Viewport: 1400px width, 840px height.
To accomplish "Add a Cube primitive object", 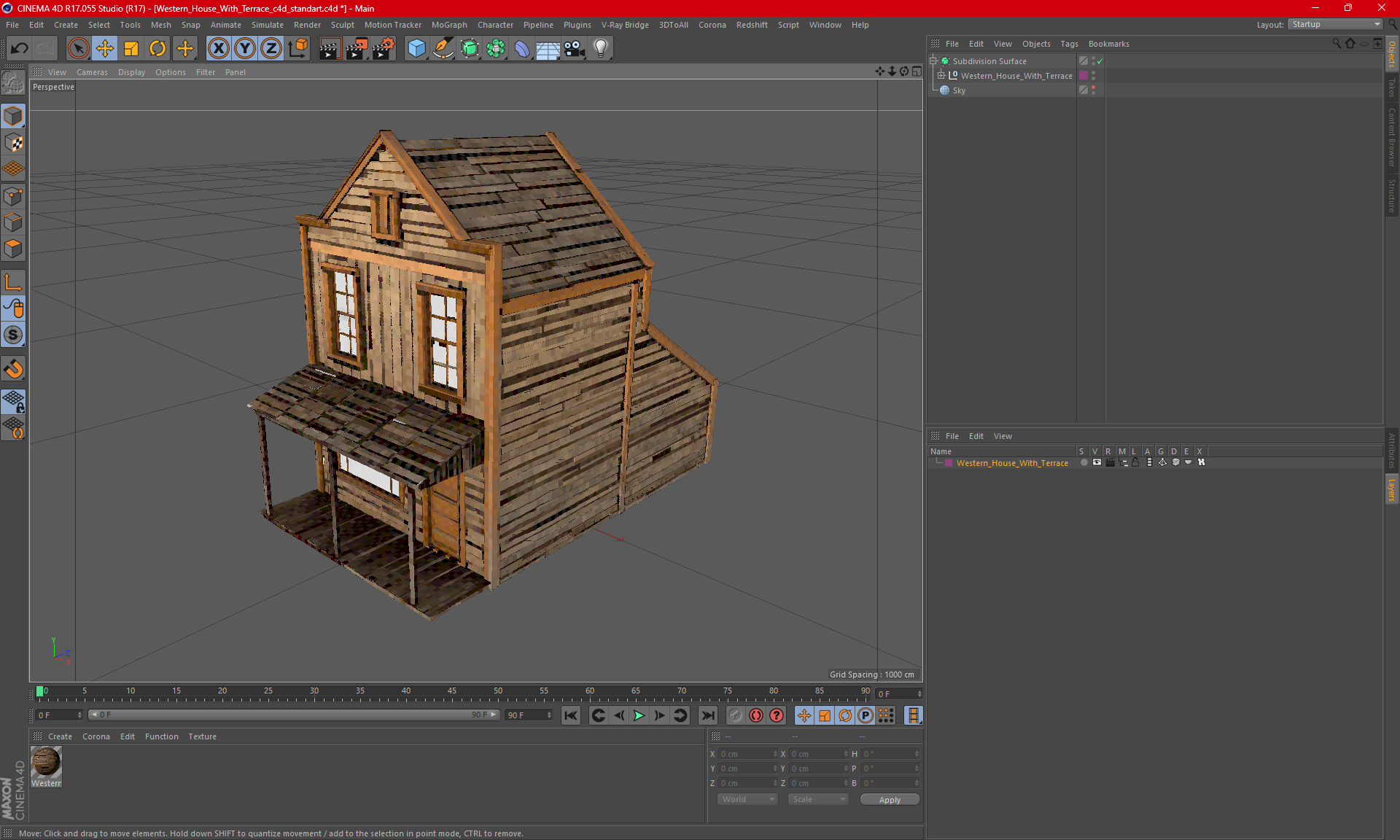I will point(416,48).
